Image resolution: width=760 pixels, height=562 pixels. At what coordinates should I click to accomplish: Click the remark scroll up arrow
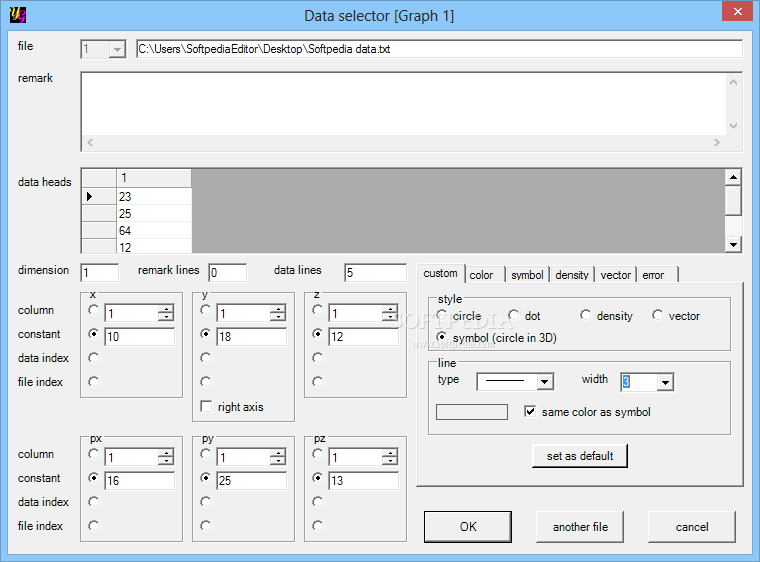[x=733, y=82]
